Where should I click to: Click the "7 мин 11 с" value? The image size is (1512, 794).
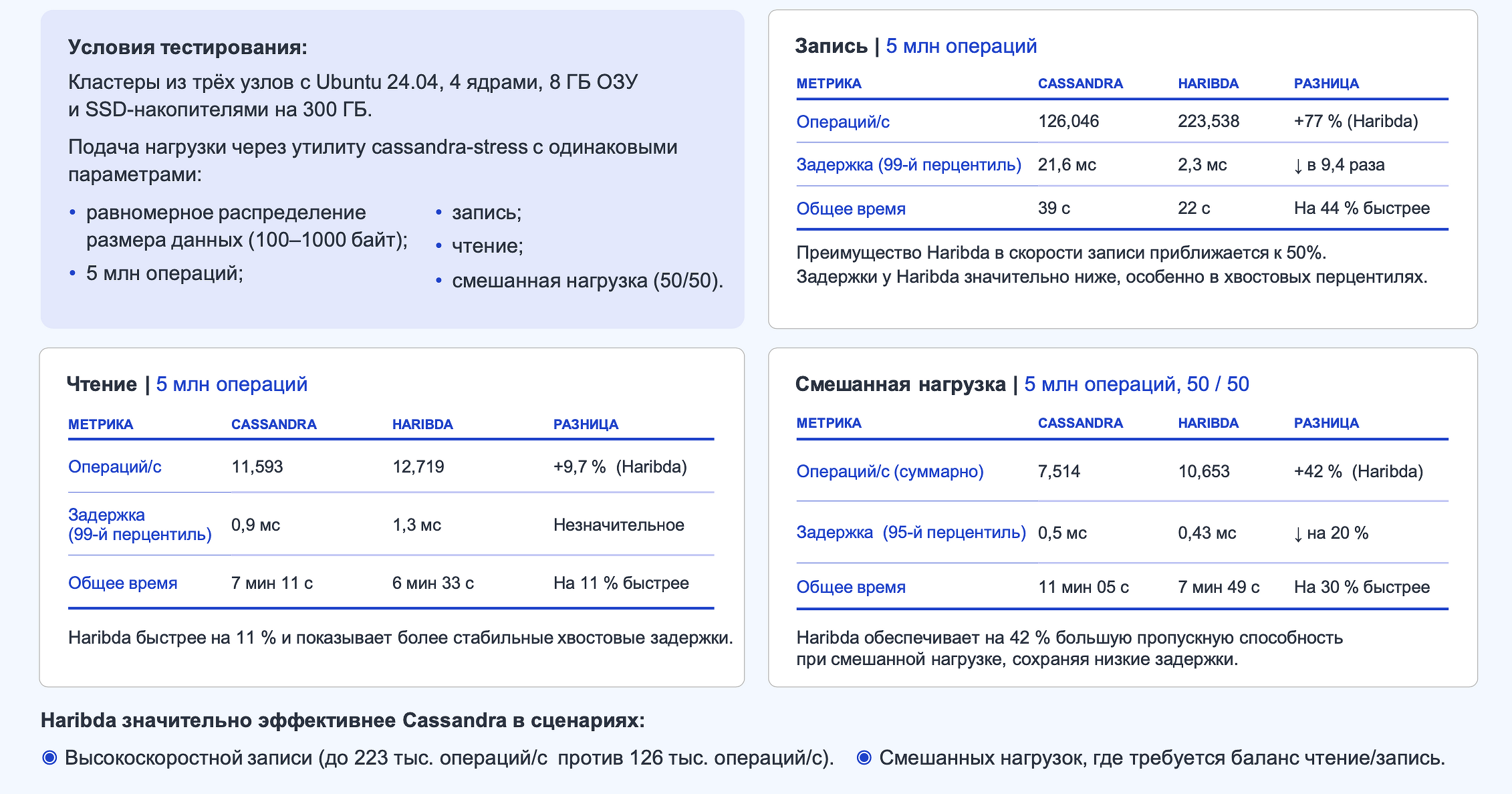tap(272, 583)
